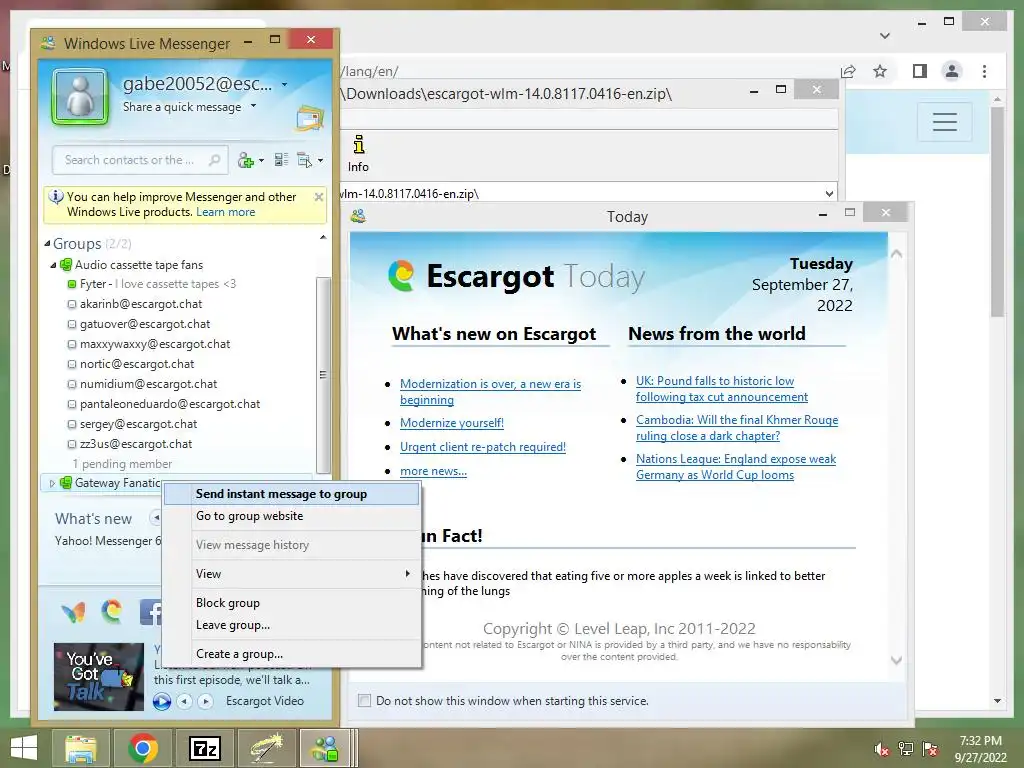Click the 1 pending member text
The width and height of the screenshot is (1024, 768).
click(122, 464)
